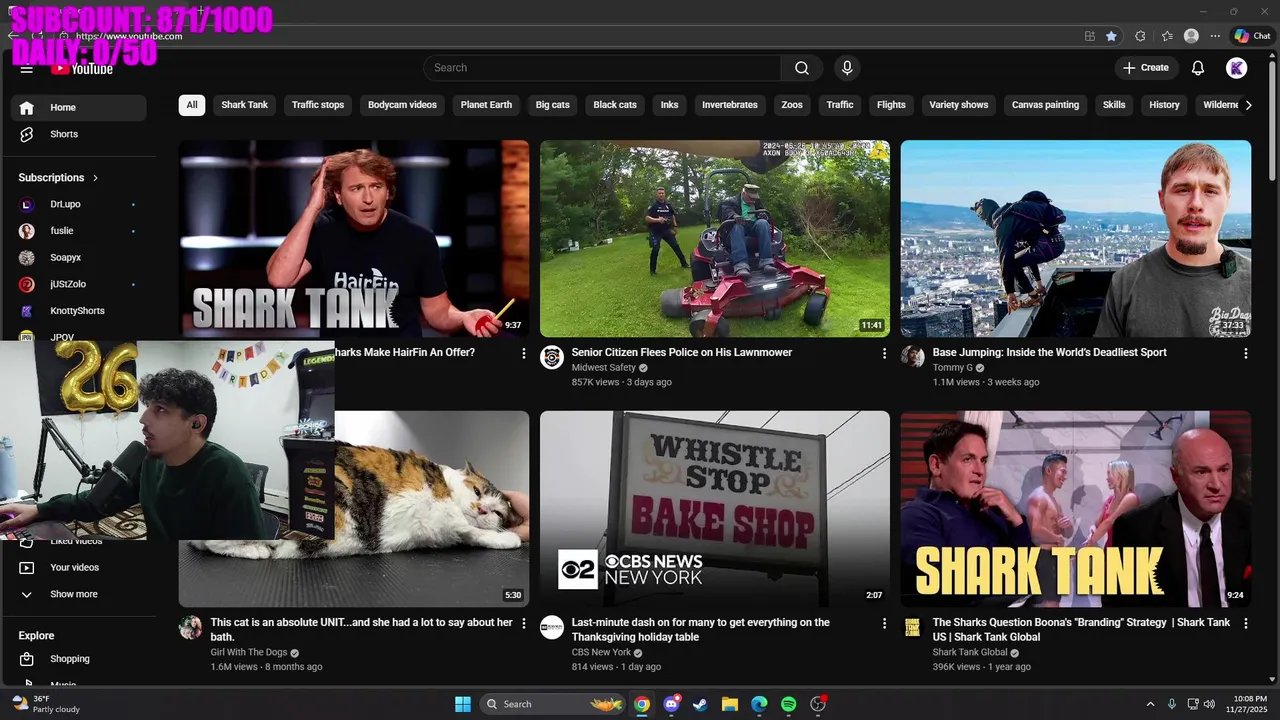This screenshot has width=1280, height=720.
Task: Select the Big cats filter chip
Action: pyautogui.click(x=553, y=105)
